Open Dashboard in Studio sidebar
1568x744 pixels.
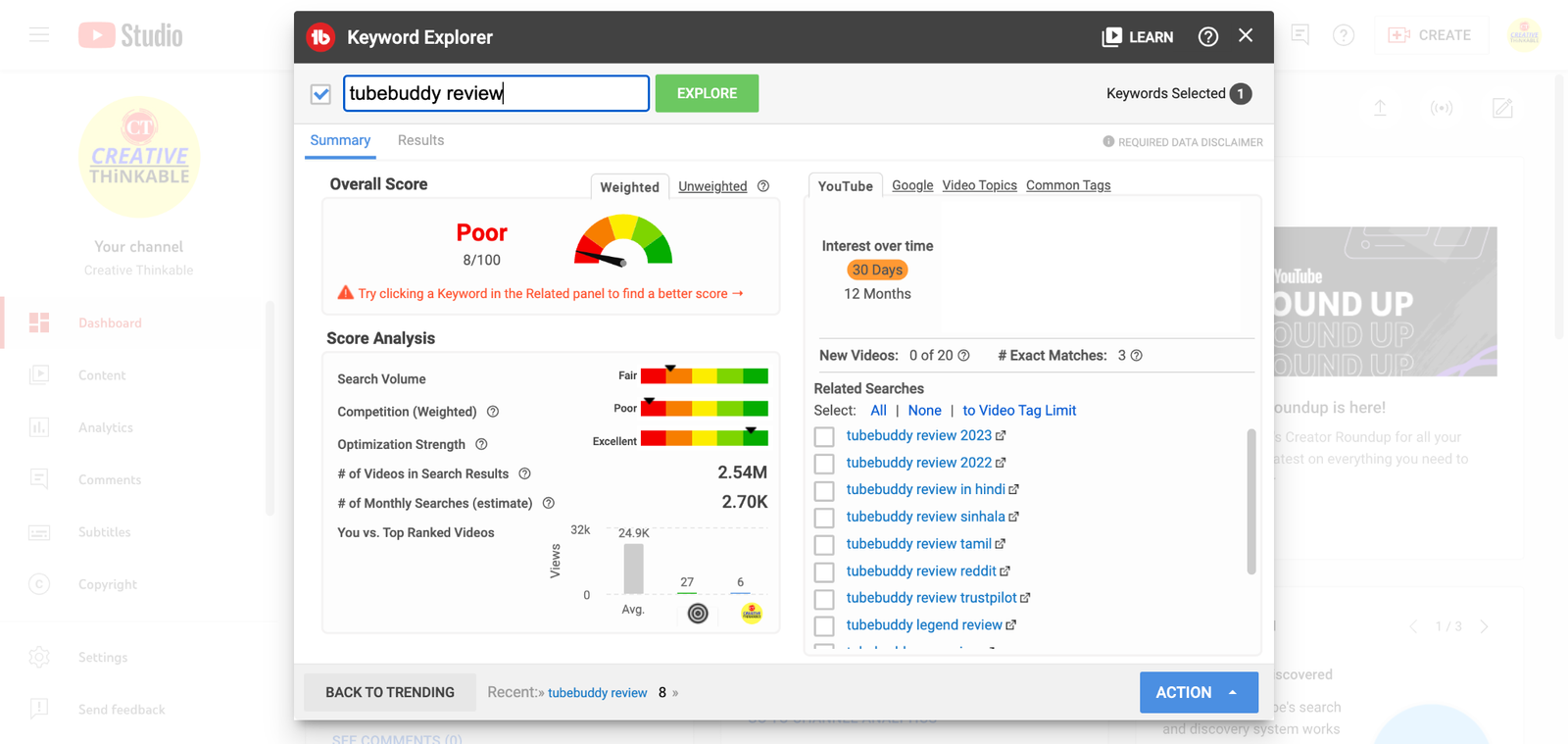110,322
